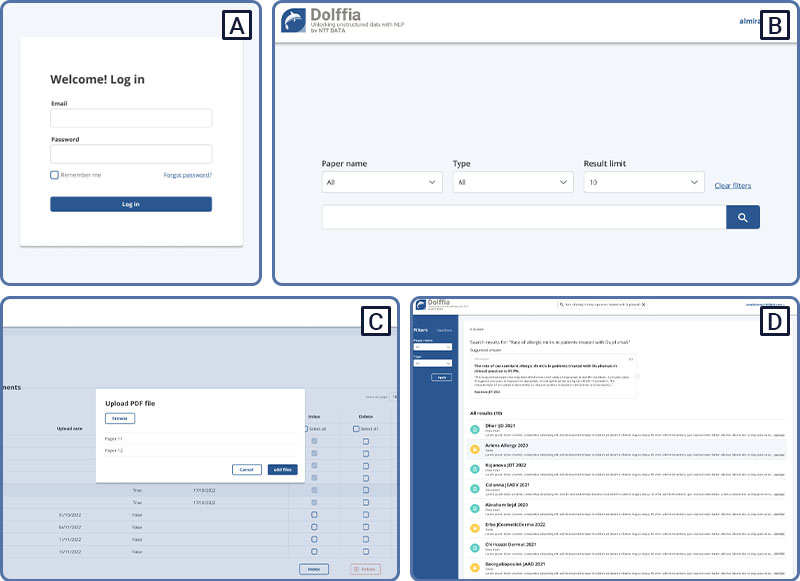The height and width of the screenshot is (581, 800).
Task: Check Select all under the Index column
Action: click(306, 428)
